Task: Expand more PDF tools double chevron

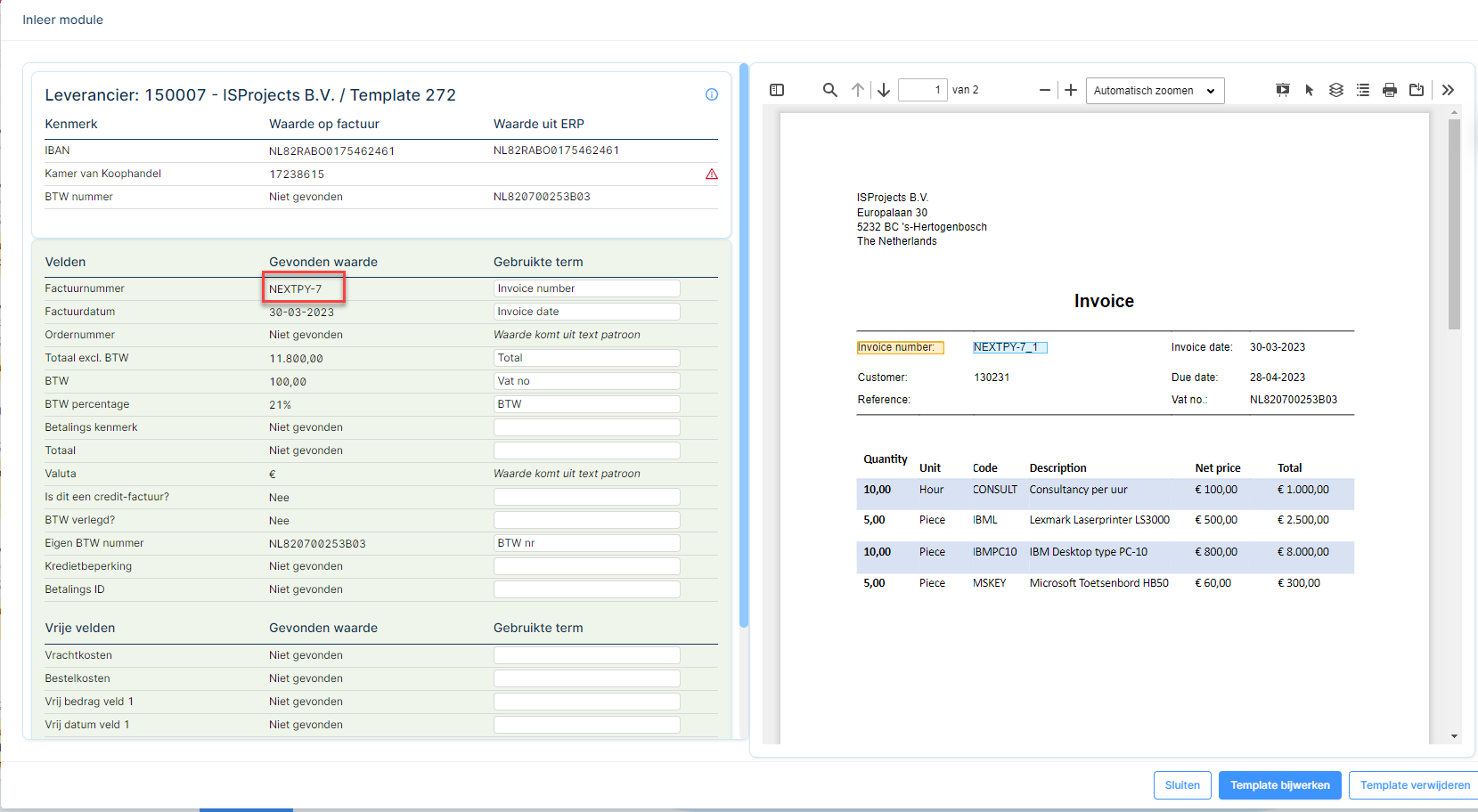Action: click(x=1448, y=90)
